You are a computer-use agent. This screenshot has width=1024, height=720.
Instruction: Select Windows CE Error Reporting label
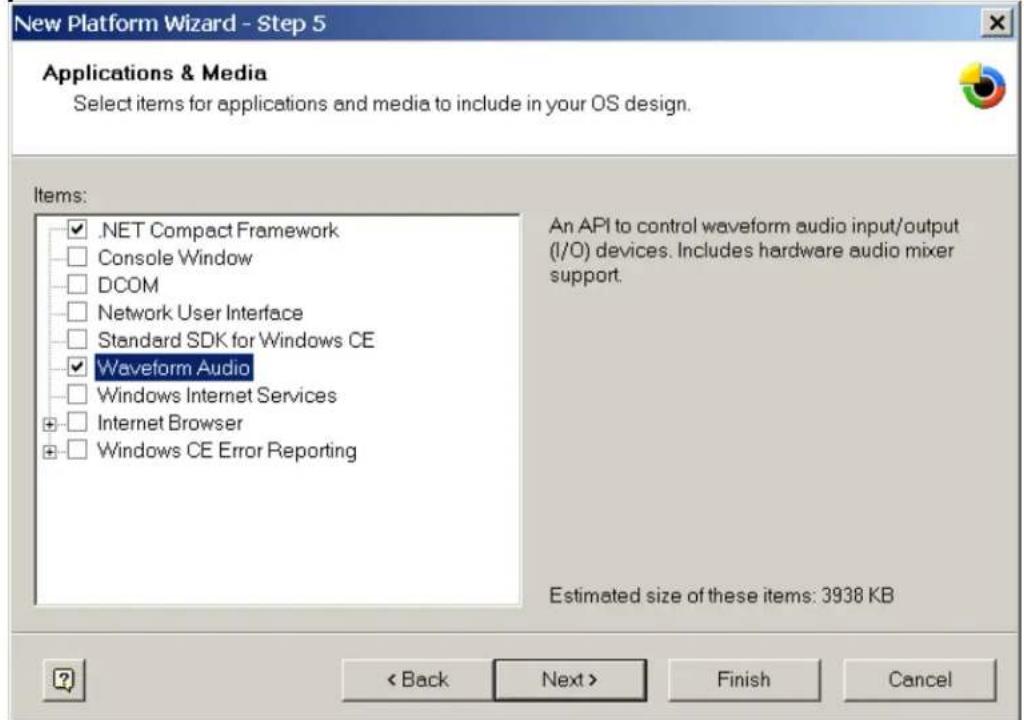coord(227,450)
